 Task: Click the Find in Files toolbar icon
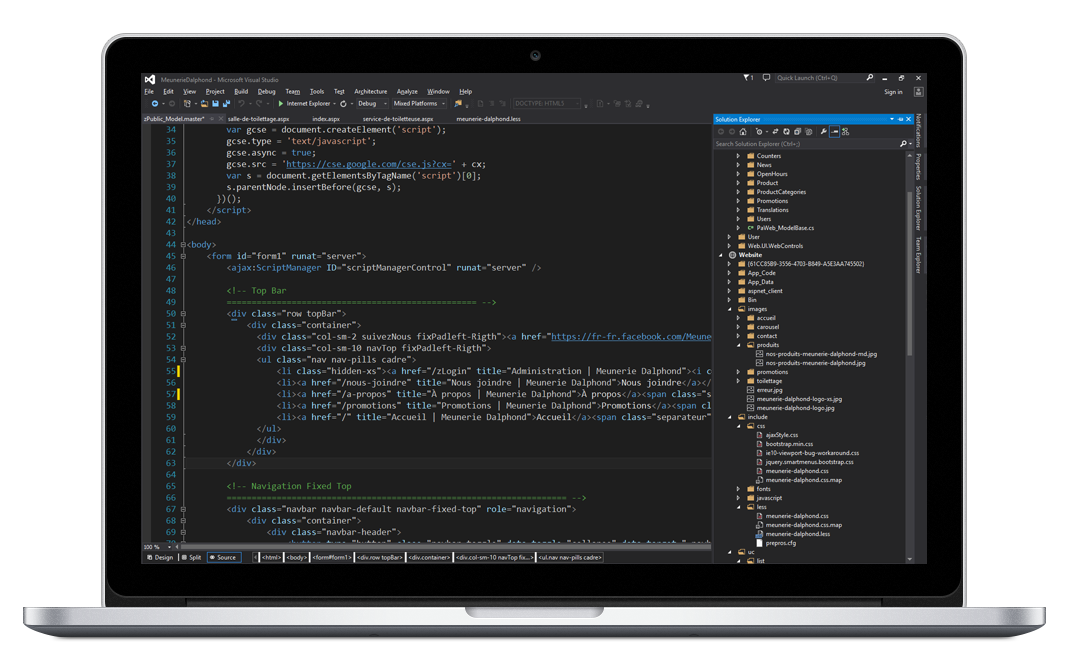(x=458, y=104)
